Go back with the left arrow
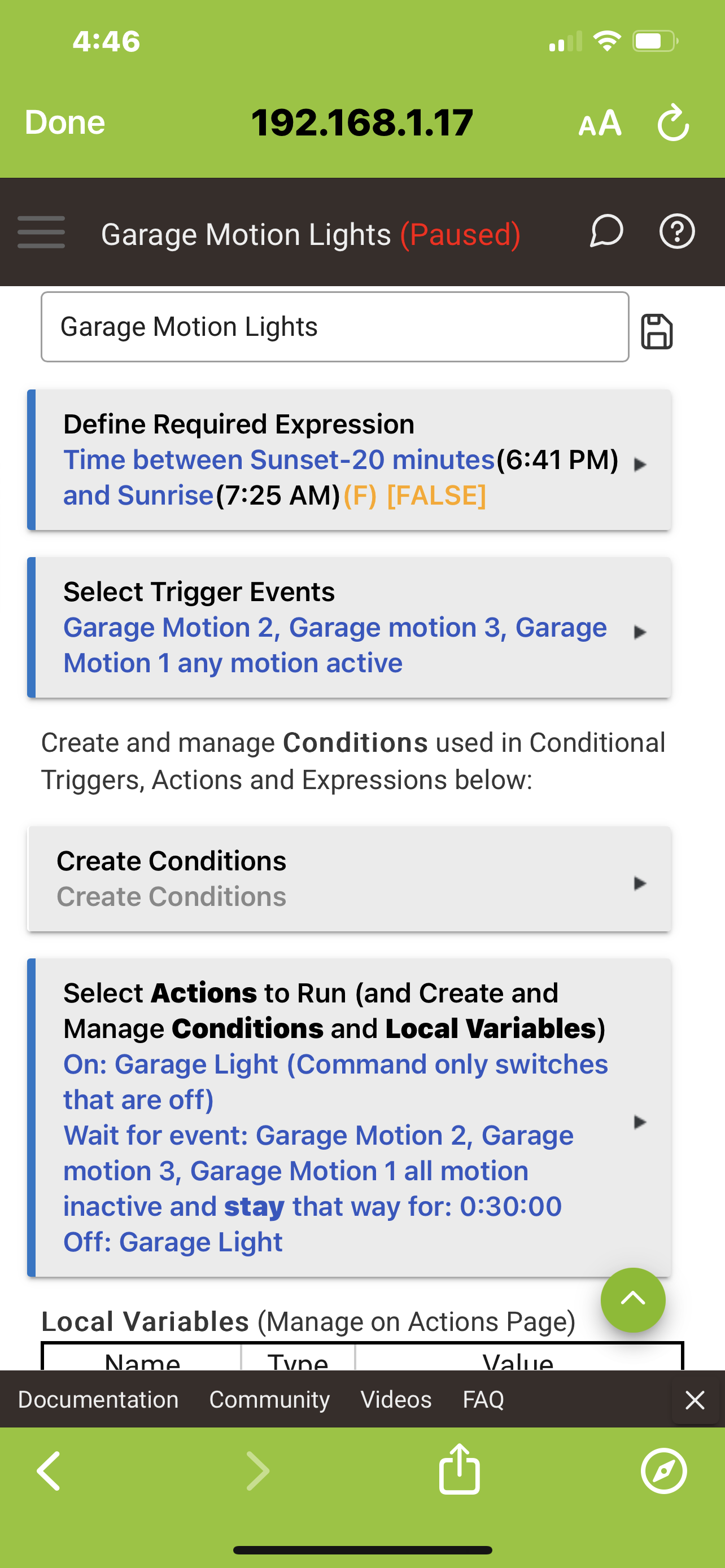725x1568 pixels. [49, 1471]
